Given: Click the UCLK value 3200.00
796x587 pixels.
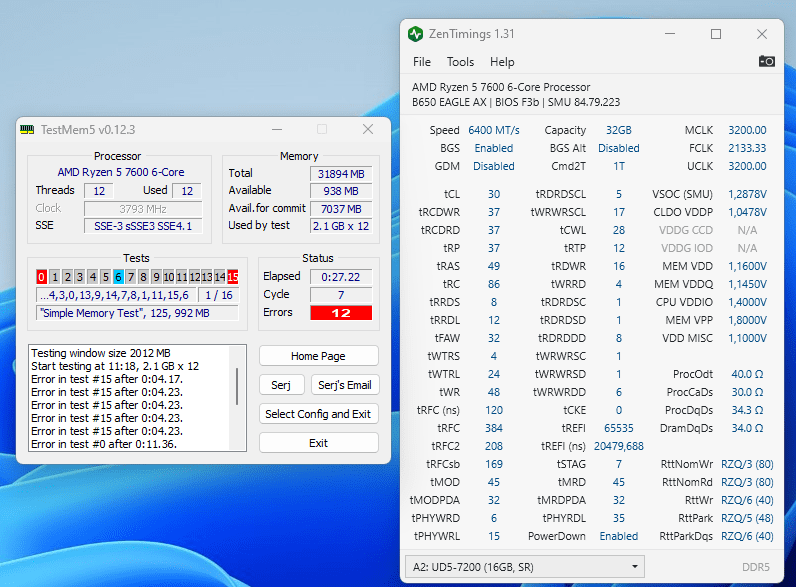Looking at the screenshot, I should (747, 166).
